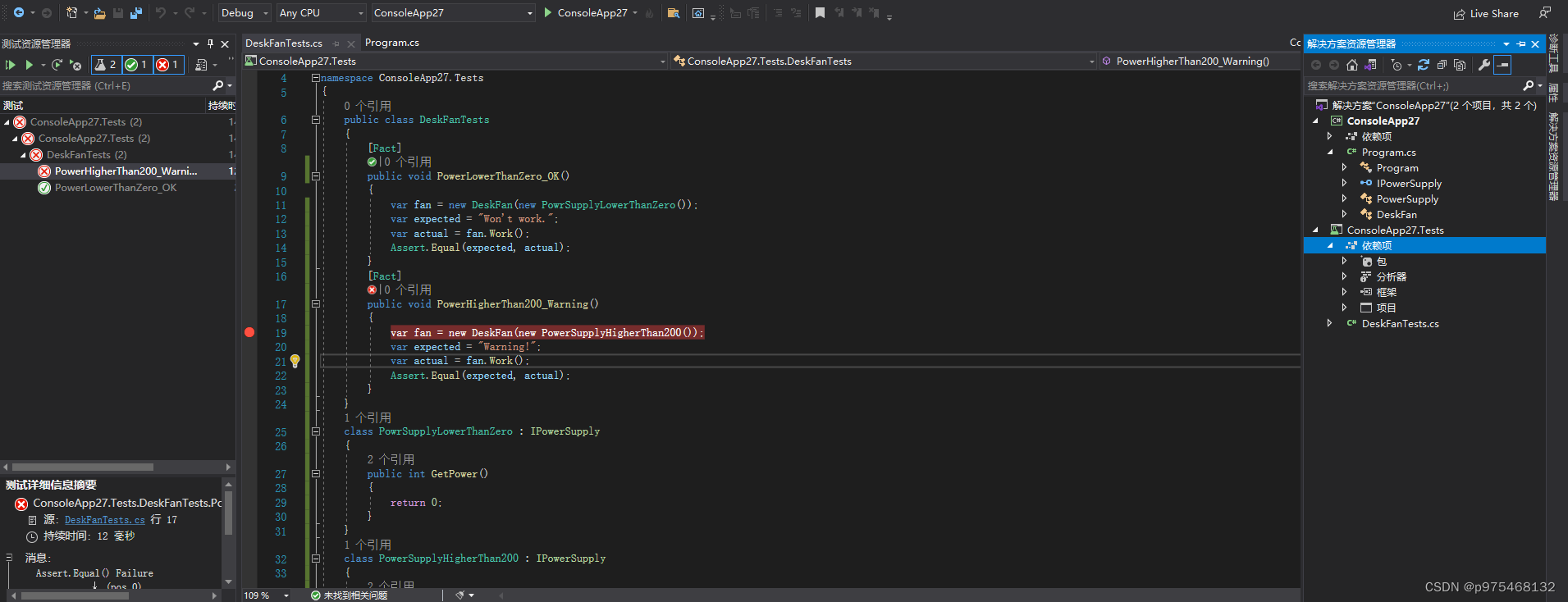Click the Solution Explorer home icon
The width and height of the screenshot is (1568, 602).
[x=1352, y=65]
